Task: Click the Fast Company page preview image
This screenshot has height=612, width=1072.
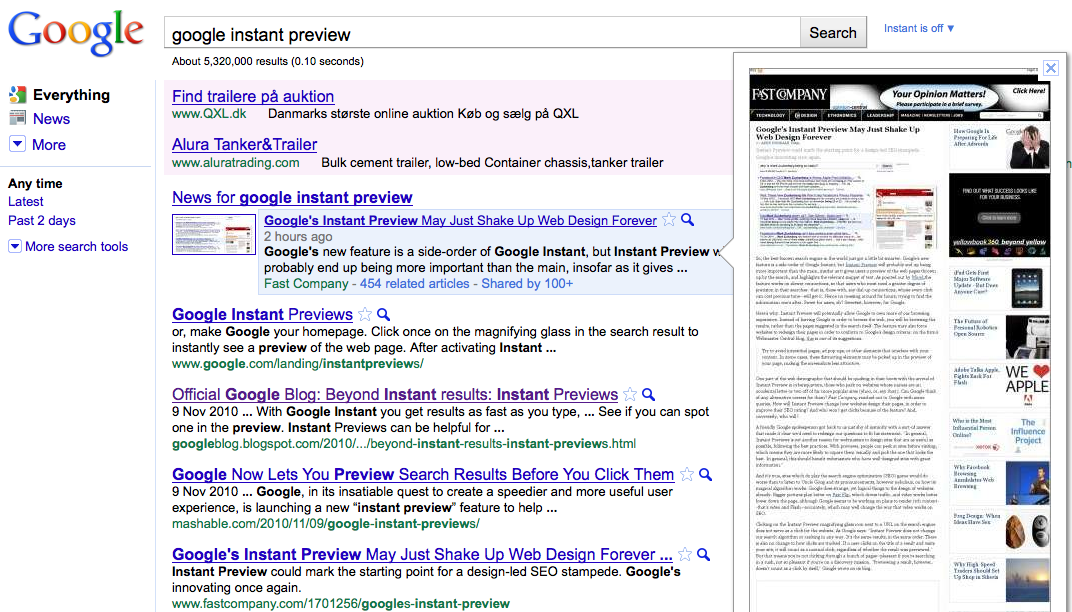Action: pos(900,340)
